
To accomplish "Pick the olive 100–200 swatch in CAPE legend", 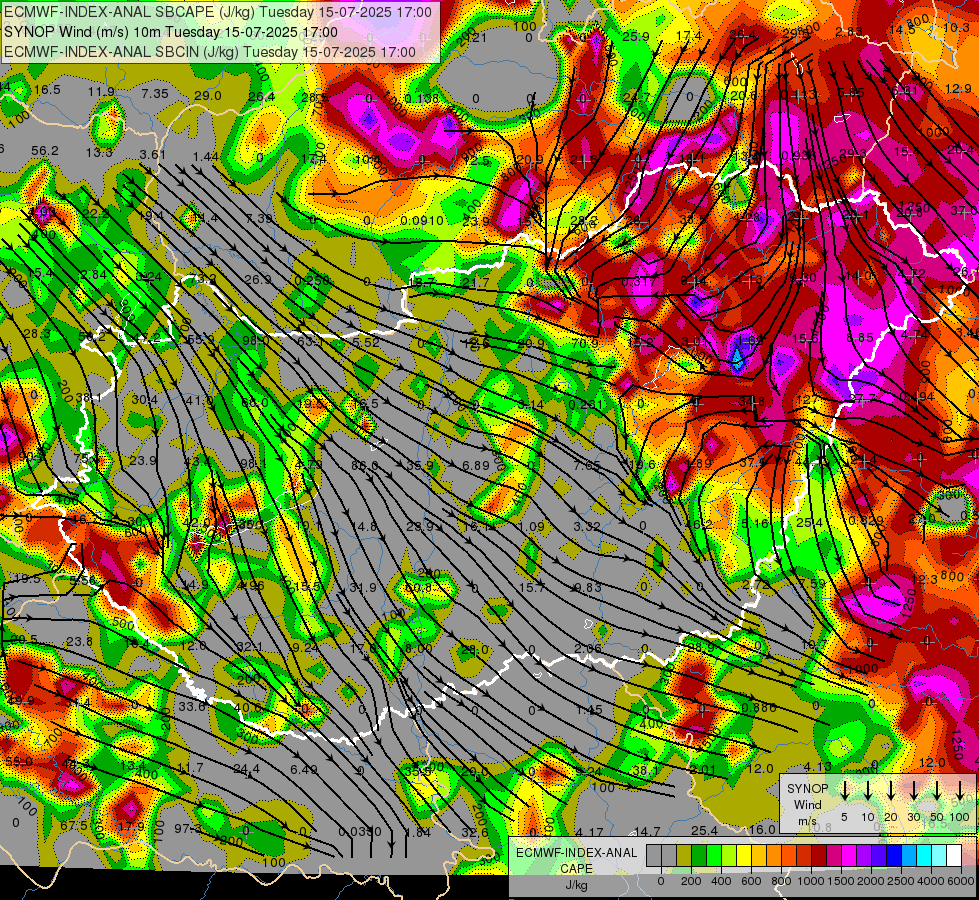I will coord(684,855).
